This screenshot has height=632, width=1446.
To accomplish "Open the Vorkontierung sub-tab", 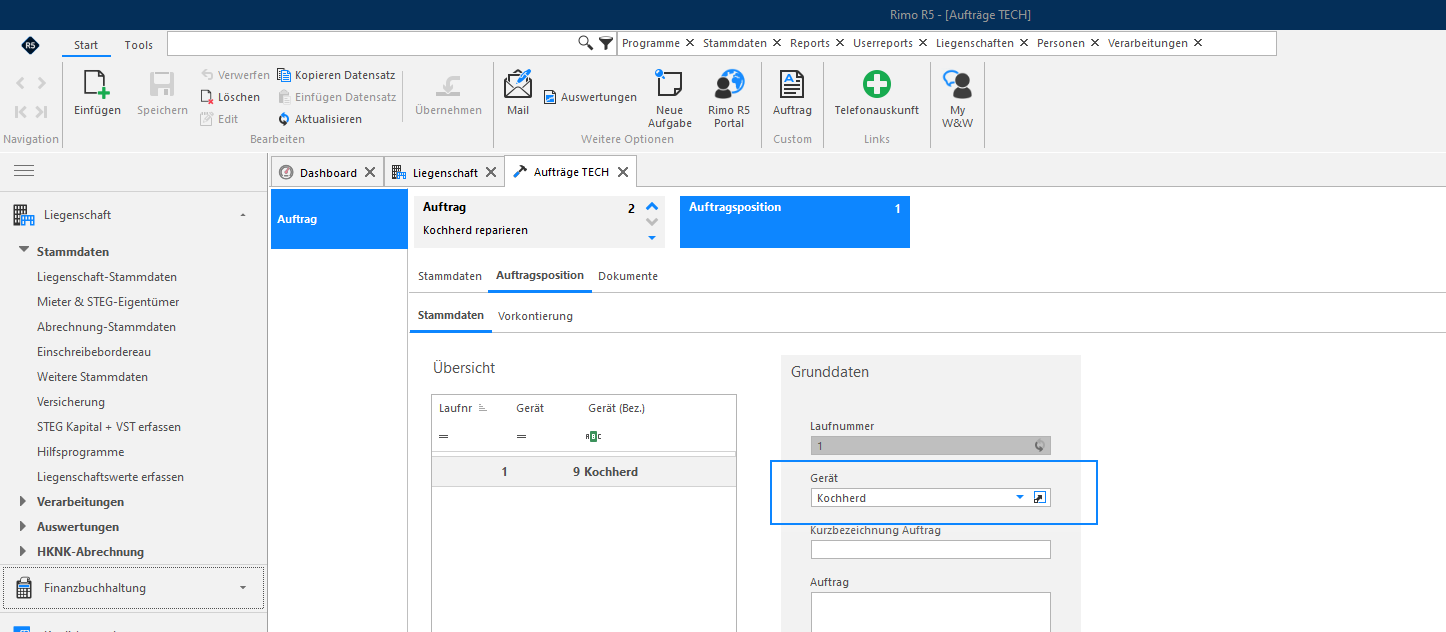I will (535, 316).
